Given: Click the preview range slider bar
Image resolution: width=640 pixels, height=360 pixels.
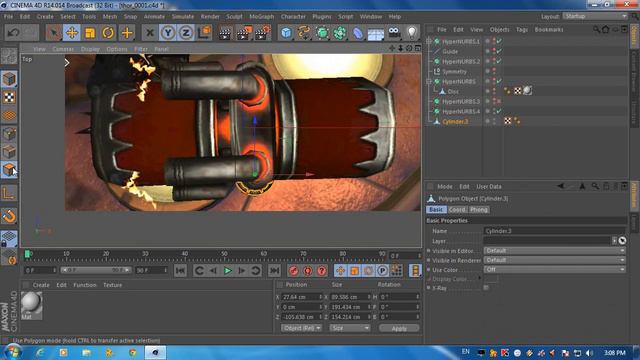Looking at the screenshot, I should pyautogui.click(x=96, y=270).
